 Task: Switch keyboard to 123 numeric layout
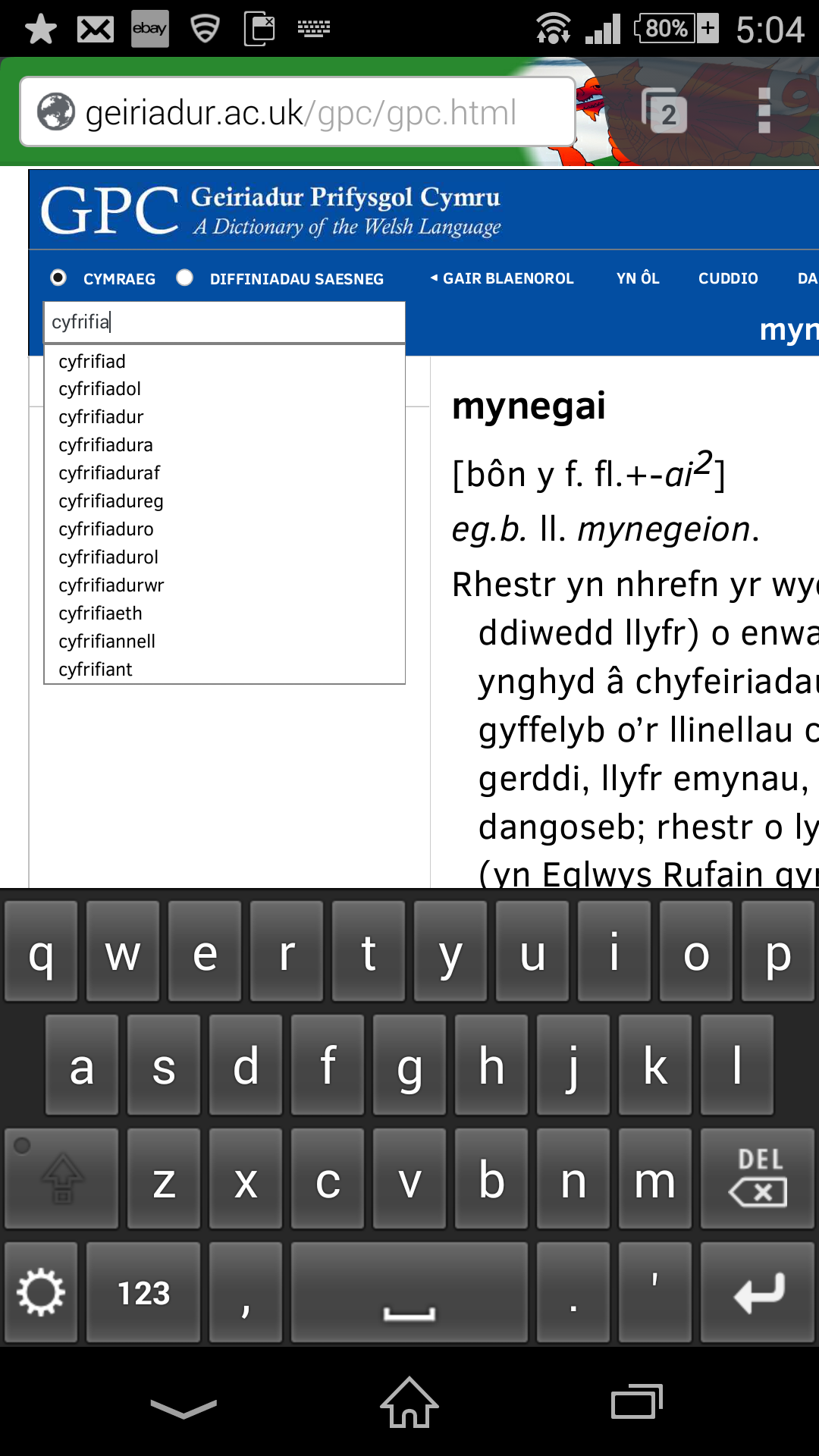[143, 1292]
